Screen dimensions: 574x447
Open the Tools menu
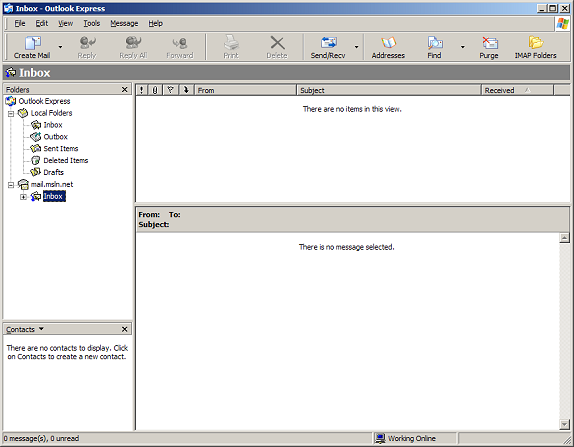(92, 23)
